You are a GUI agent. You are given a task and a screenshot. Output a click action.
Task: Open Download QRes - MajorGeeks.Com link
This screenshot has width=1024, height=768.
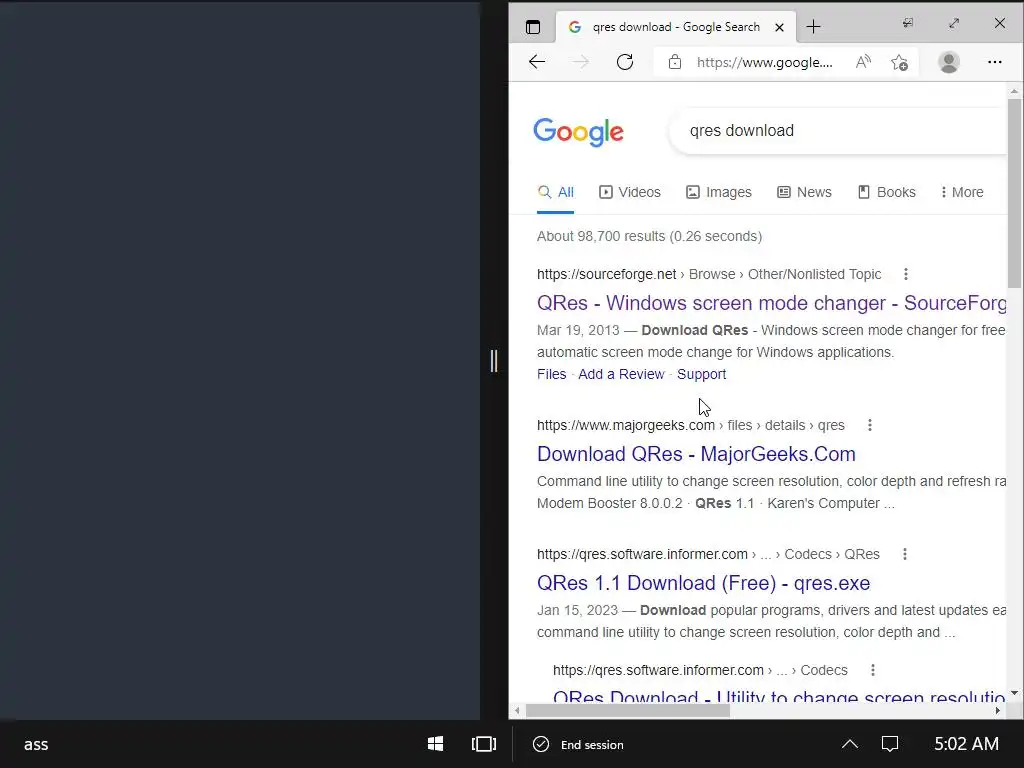(696, 454)
